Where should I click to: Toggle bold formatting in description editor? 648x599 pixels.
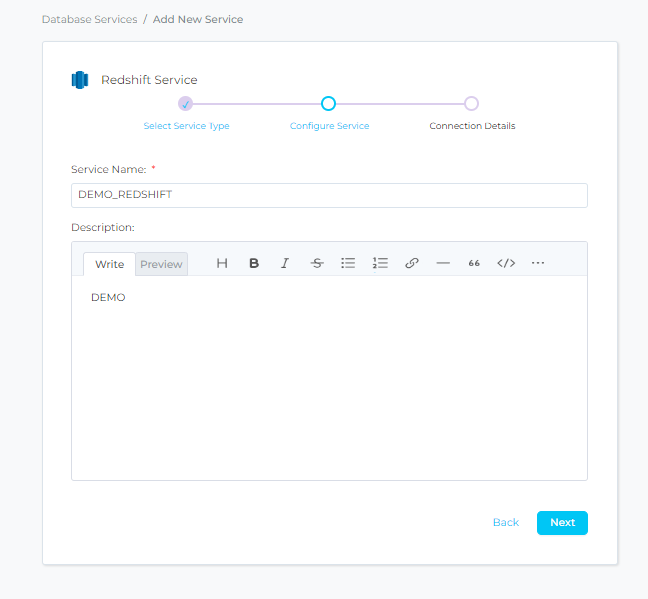click(254, 263)
